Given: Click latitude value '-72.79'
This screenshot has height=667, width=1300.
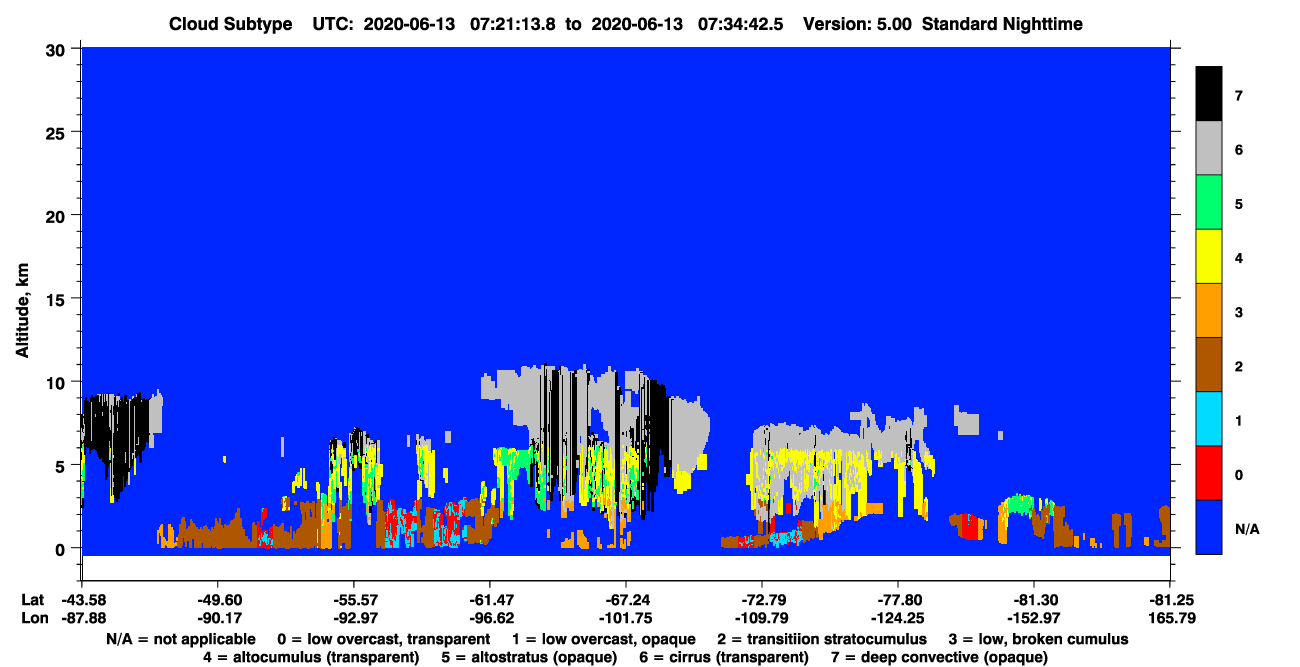Looking at the screenshot, I should coord(762,599).
